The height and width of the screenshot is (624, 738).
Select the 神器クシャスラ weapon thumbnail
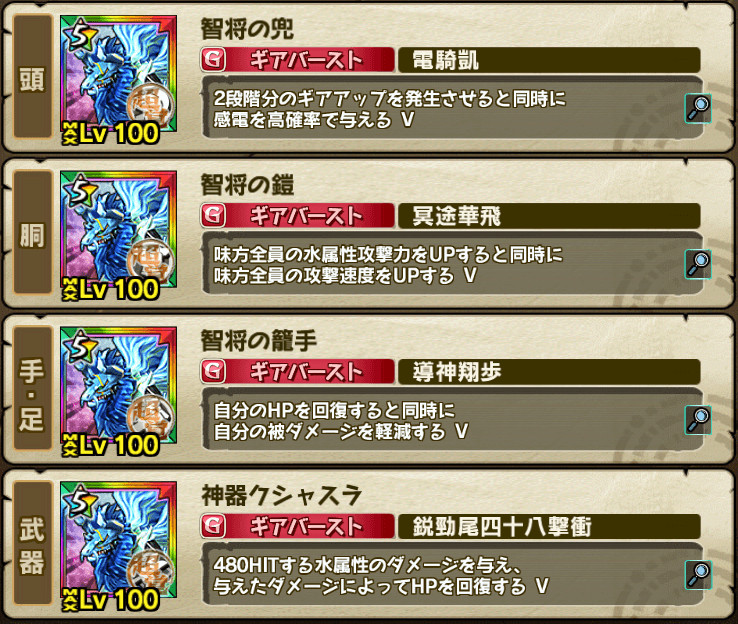click(x=119, y=546)
